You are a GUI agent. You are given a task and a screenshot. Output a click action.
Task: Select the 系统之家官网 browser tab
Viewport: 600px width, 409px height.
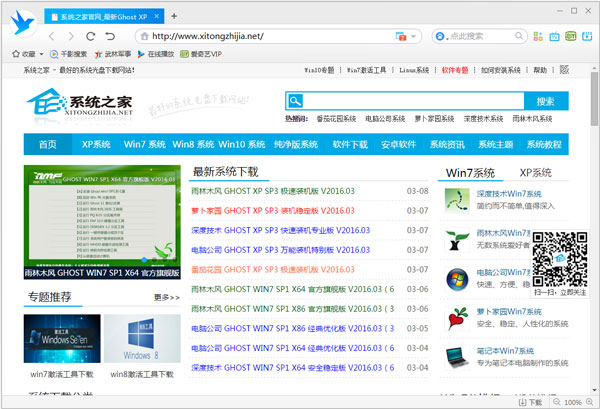(x=104, y=16)
